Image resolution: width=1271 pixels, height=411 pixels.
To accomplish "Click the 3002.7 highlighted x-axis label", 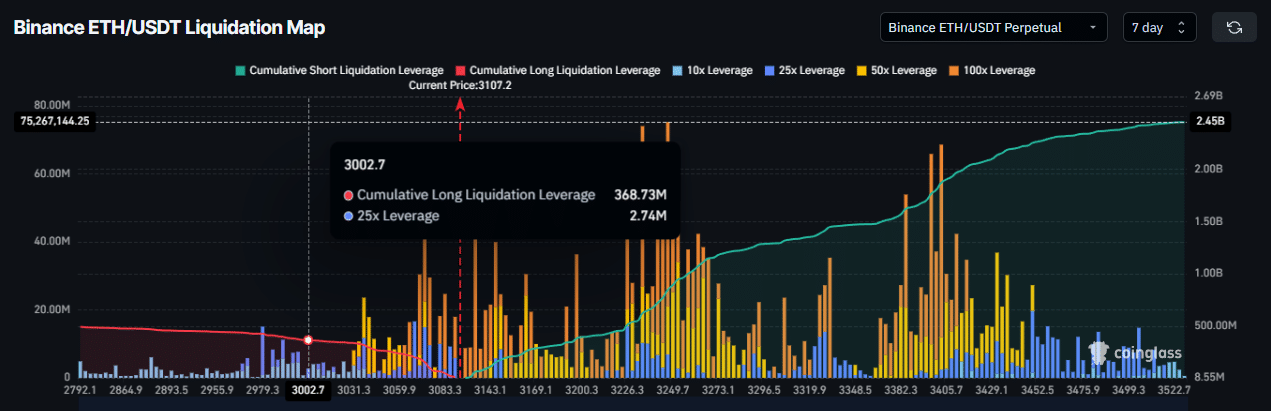I will click(x=307, y=390).
